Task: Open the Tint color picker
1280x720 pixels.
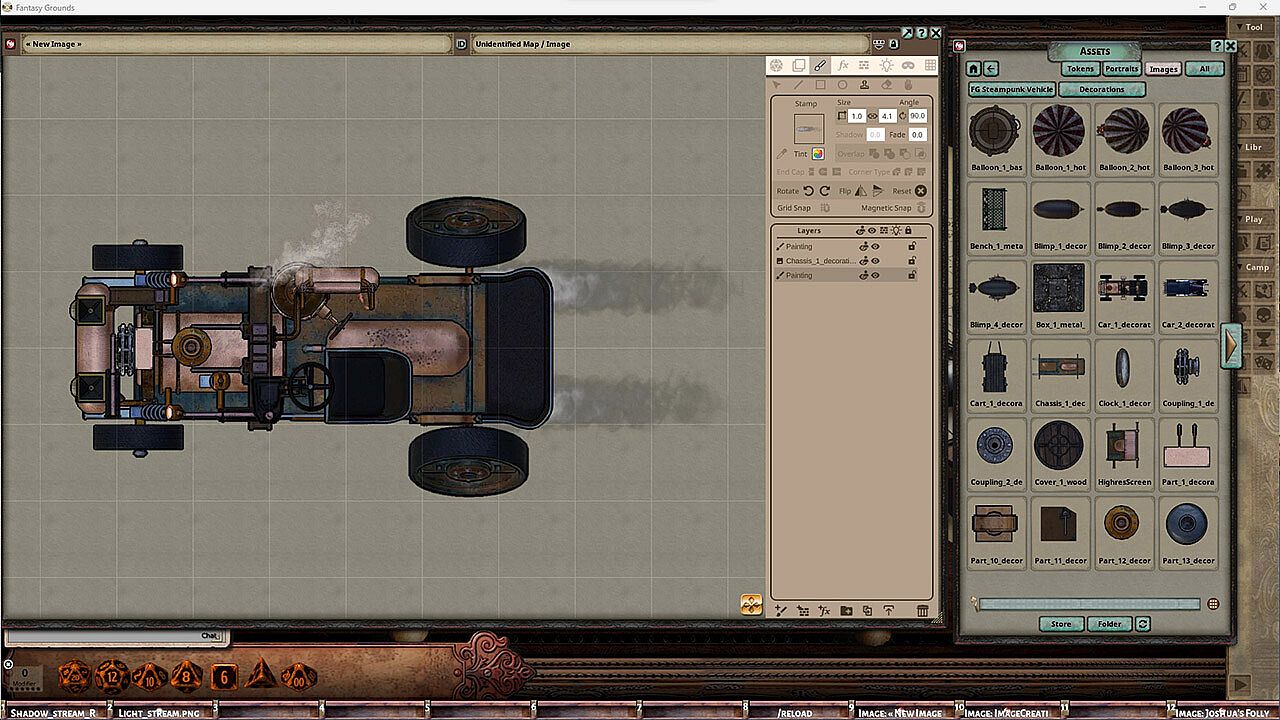Action: coord(817,154)
